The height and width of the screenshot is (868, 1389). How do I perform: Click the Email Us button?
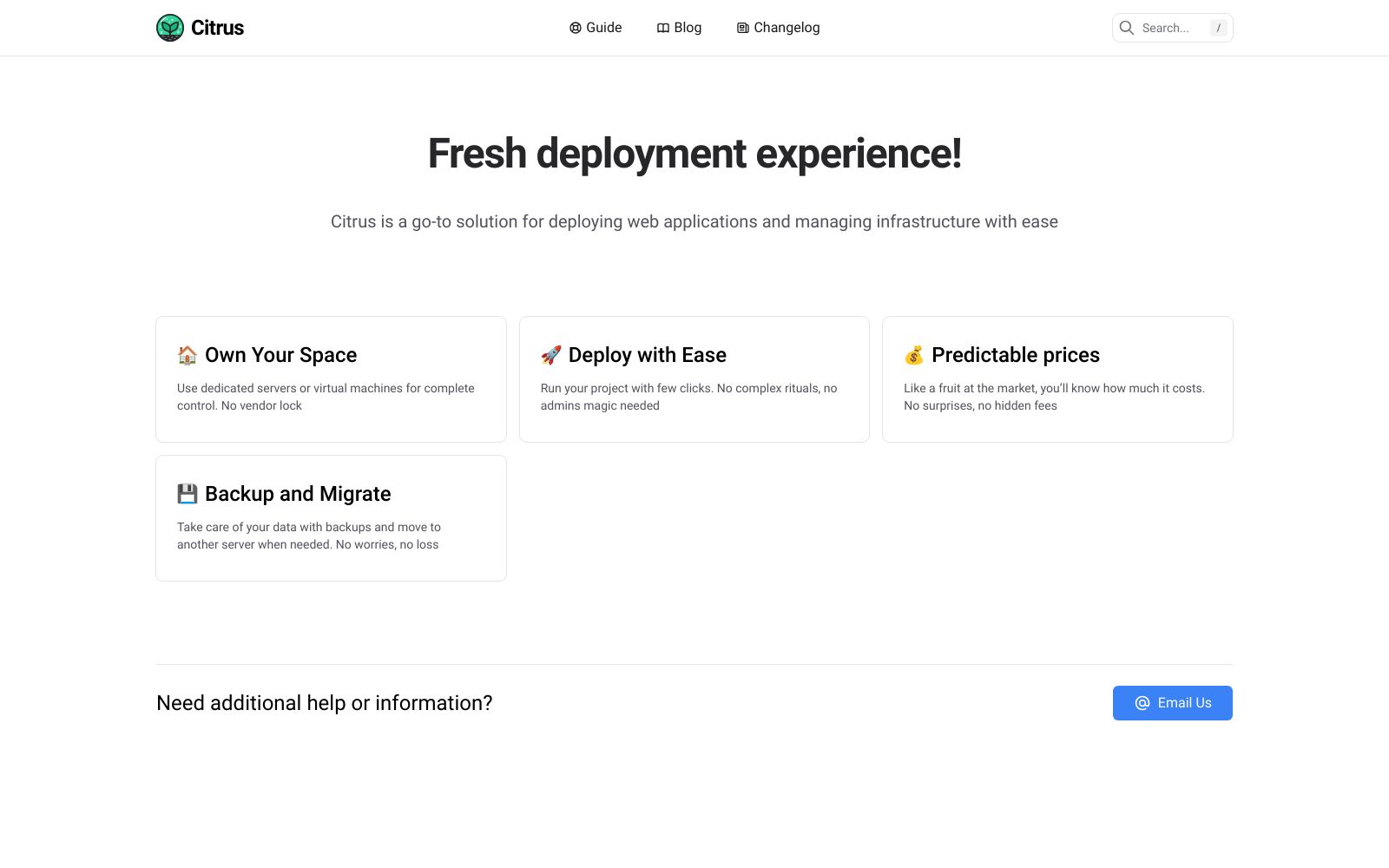click(x=1173, y=703)
